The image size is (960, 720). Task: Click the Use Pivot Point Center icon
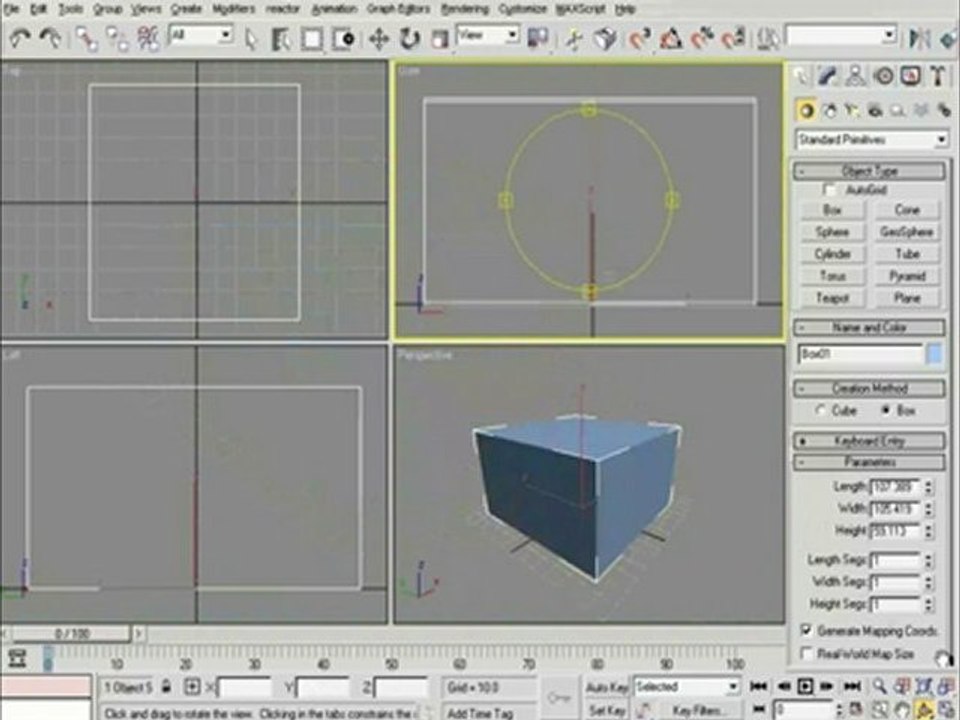(x=538, y=39)
